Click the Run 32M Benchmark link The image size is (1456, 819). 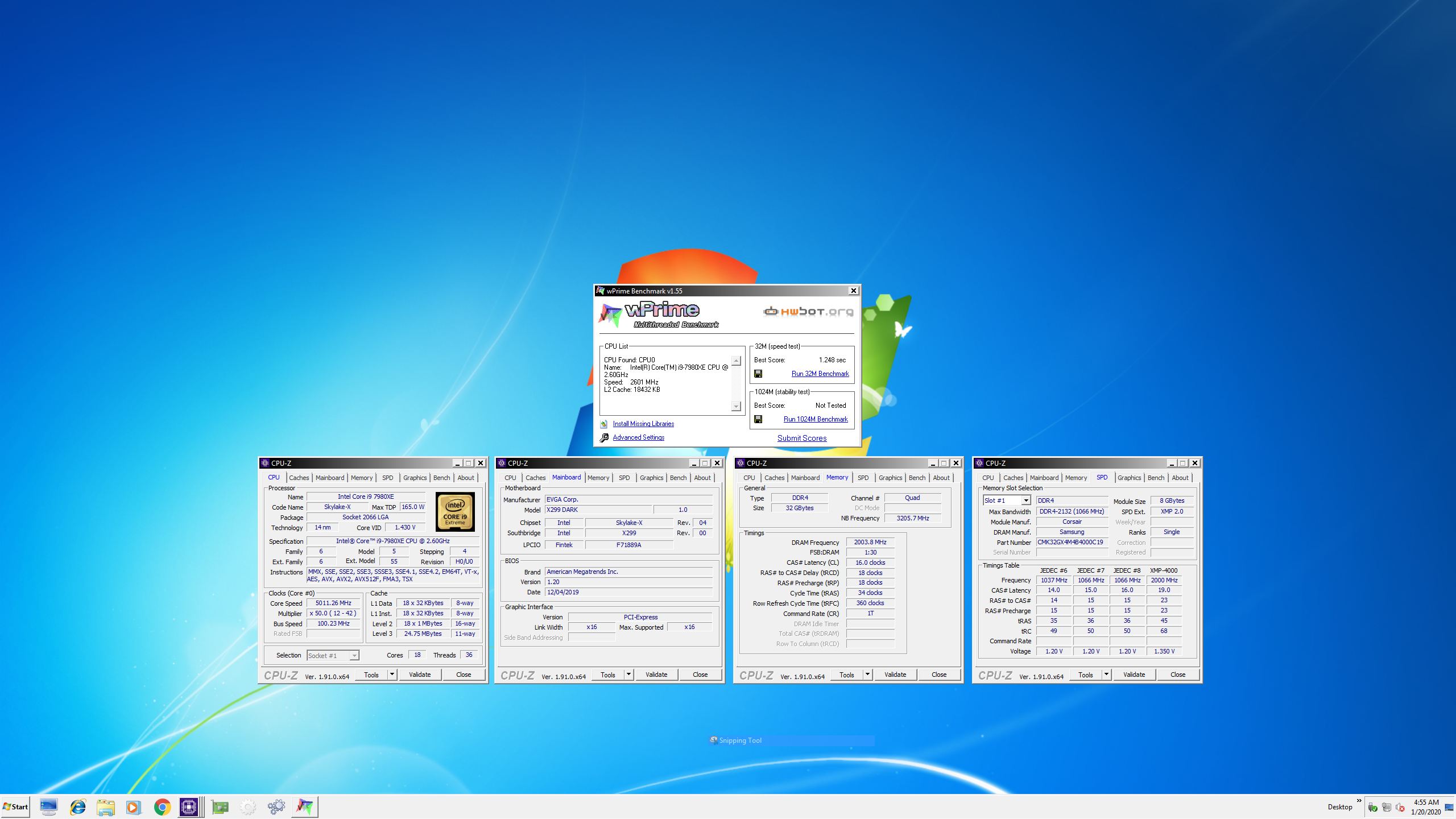tap(820, 374)
